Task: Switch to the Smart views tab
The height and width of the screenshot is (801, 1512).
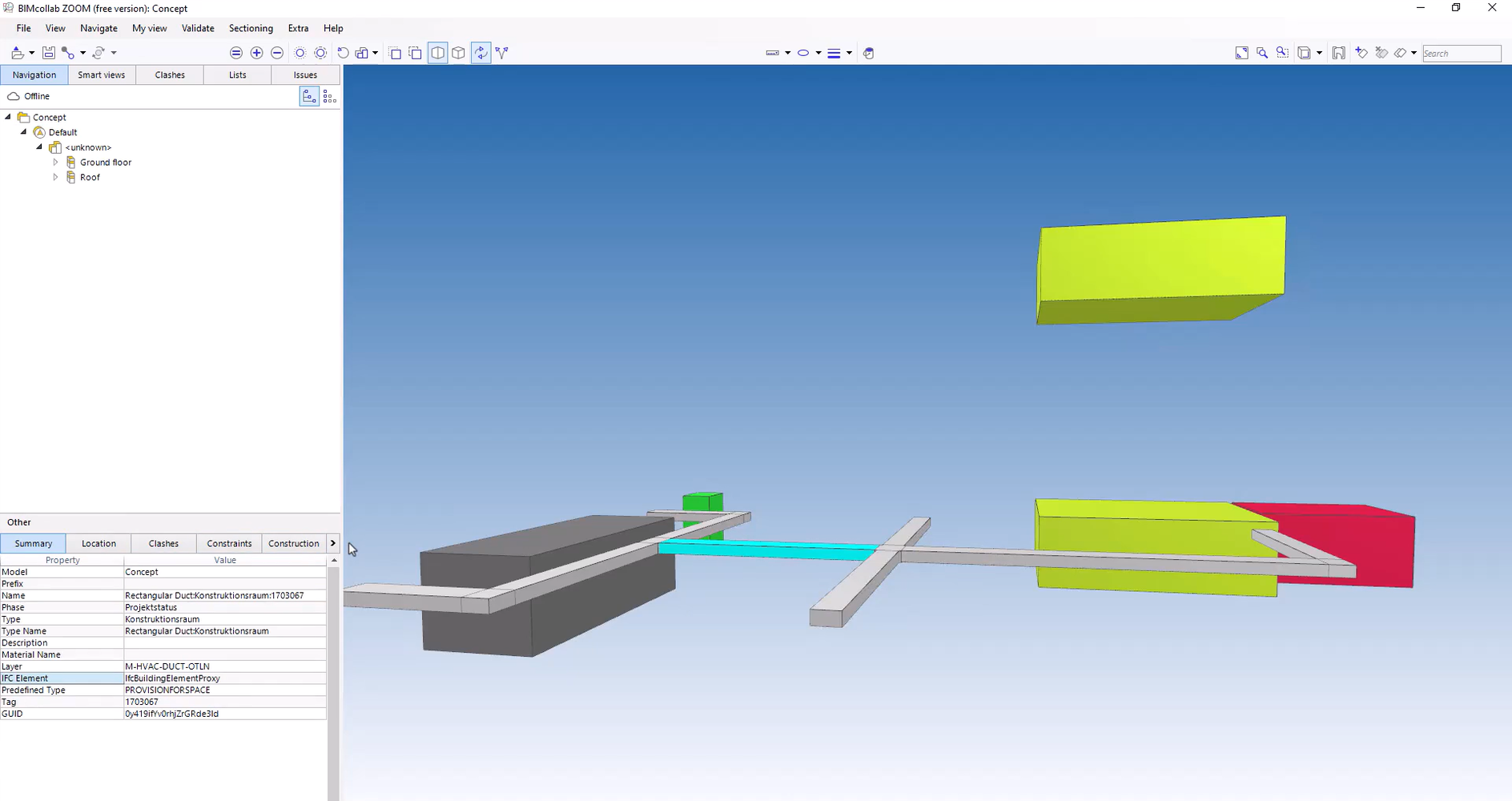Action: click(101, 74)
